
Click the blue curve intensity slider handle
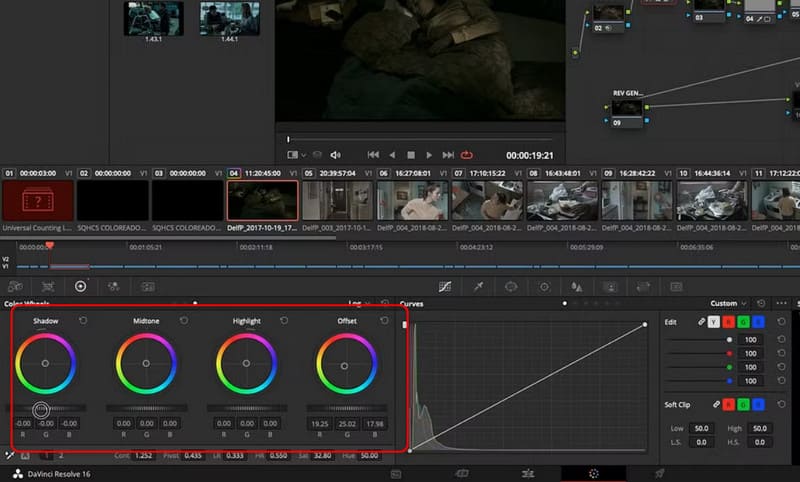click(x=729, y=381)
